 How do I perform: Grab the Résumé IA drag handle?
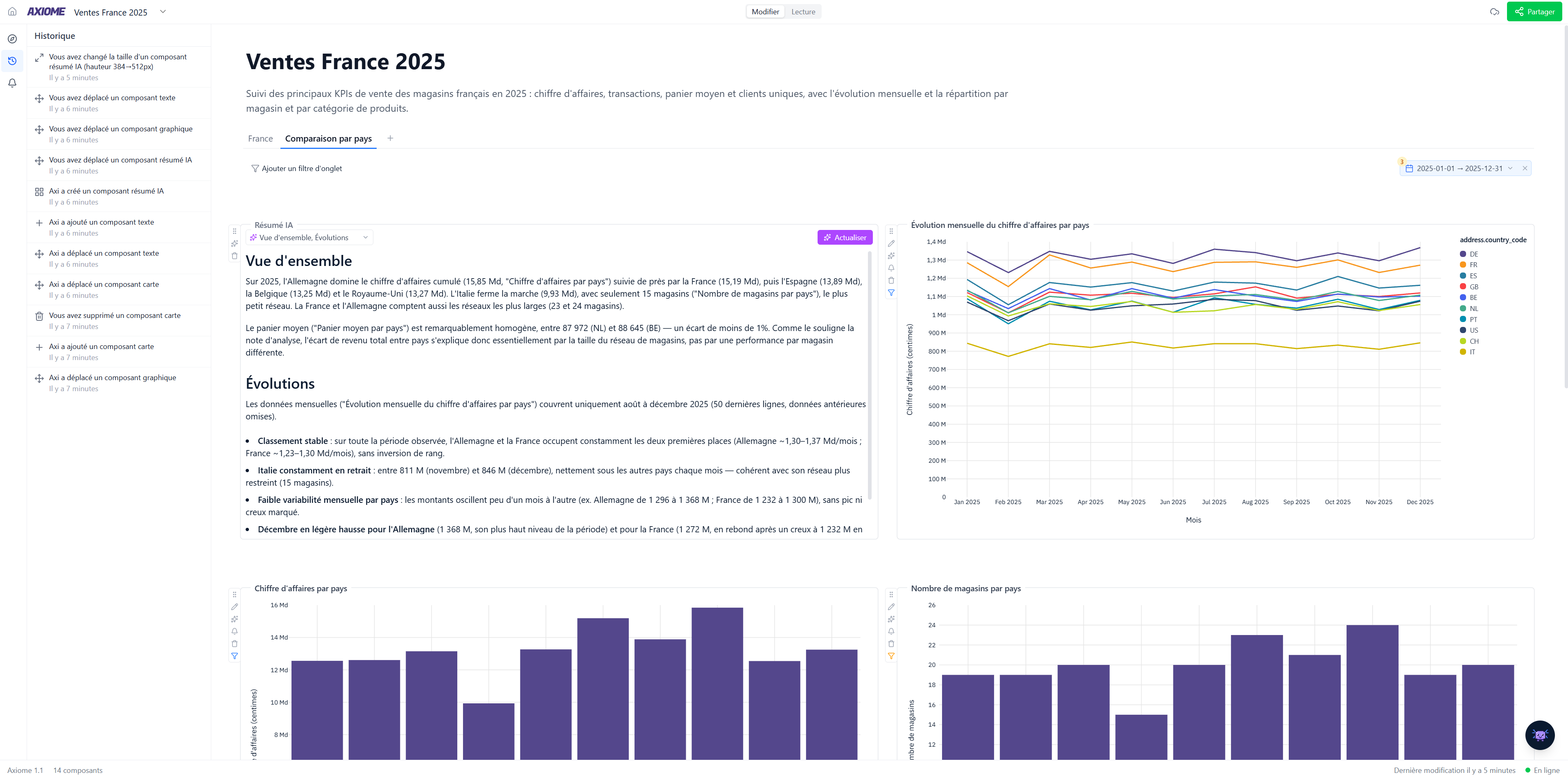(x=234, y=231)
